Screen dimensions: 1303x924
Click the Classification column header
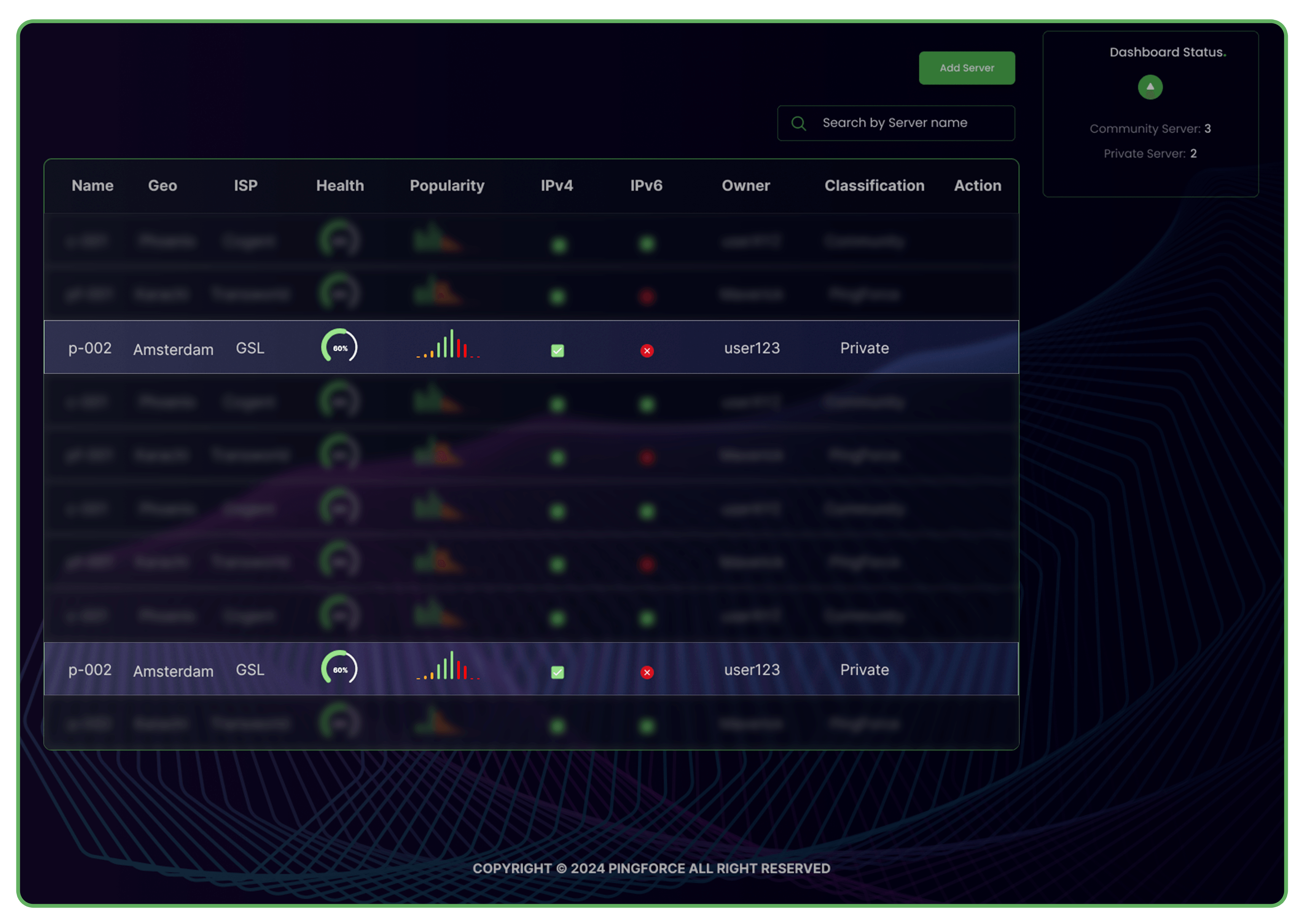point(874,185)
